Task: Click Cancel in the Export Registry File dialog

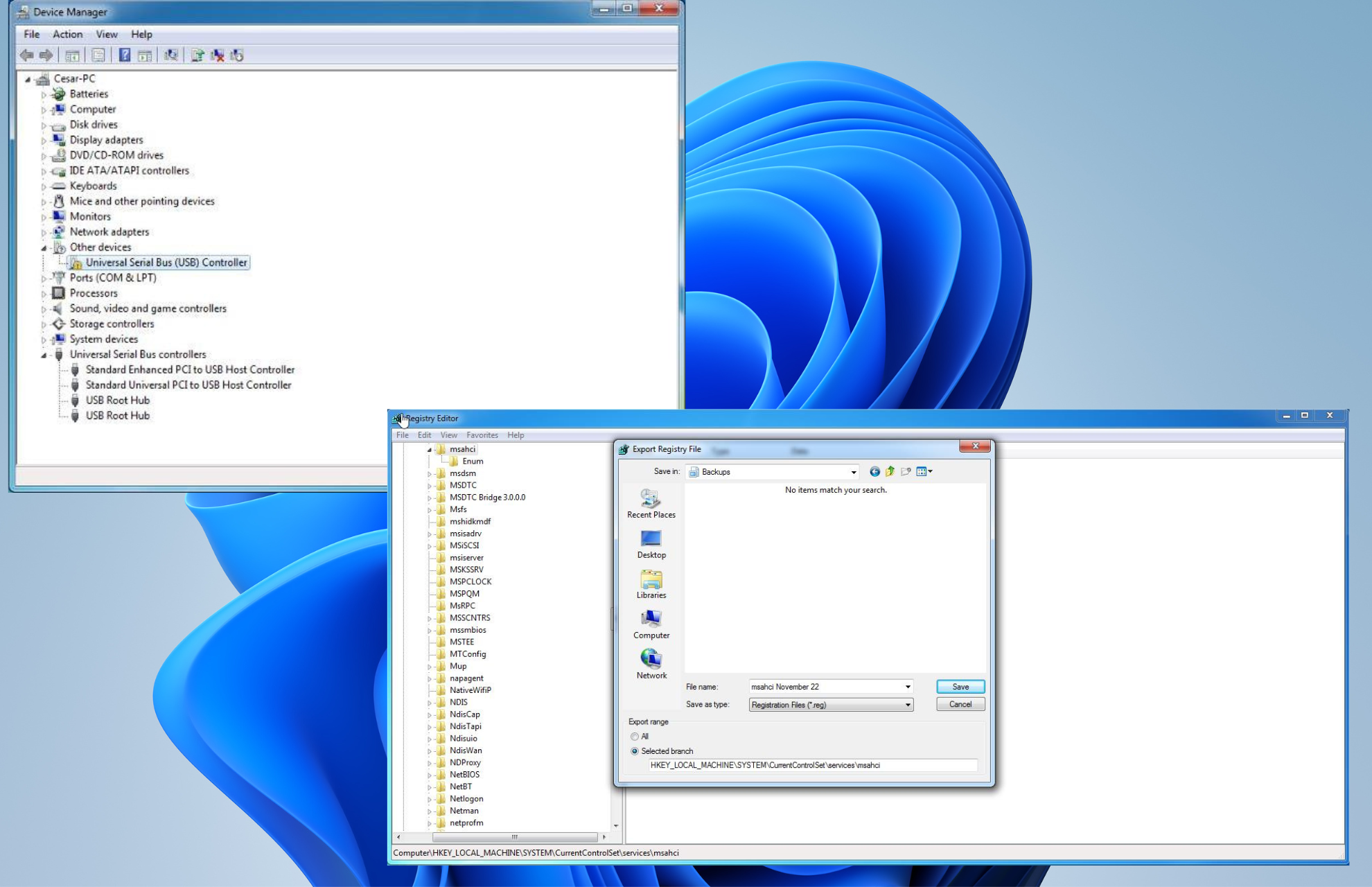Action: pyautogui.click(x=960, y=704)
